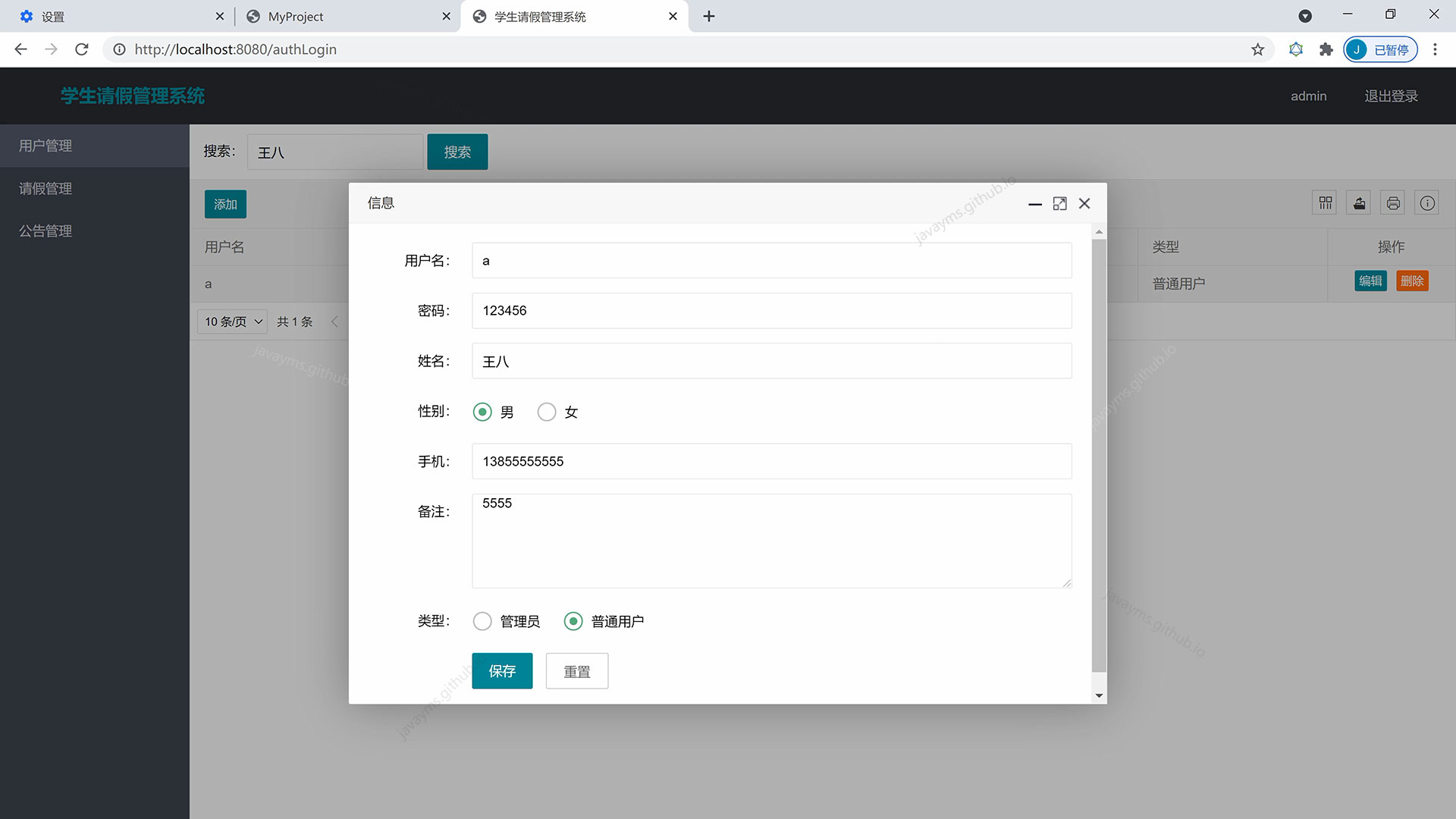Open the column display settings icon
This screenshot has width=1456, height=819.
click(1325, 202)
